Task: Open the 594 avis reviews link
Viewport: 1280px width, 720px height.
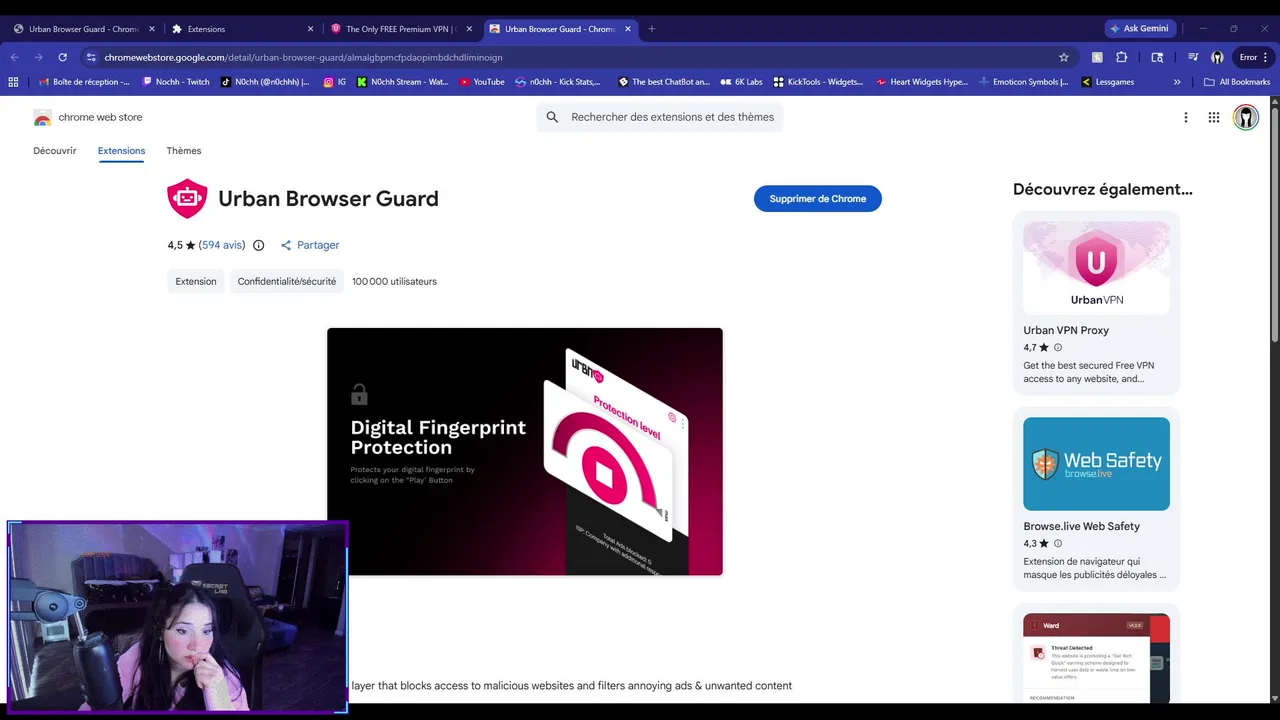Action: [x=222, y=245]
